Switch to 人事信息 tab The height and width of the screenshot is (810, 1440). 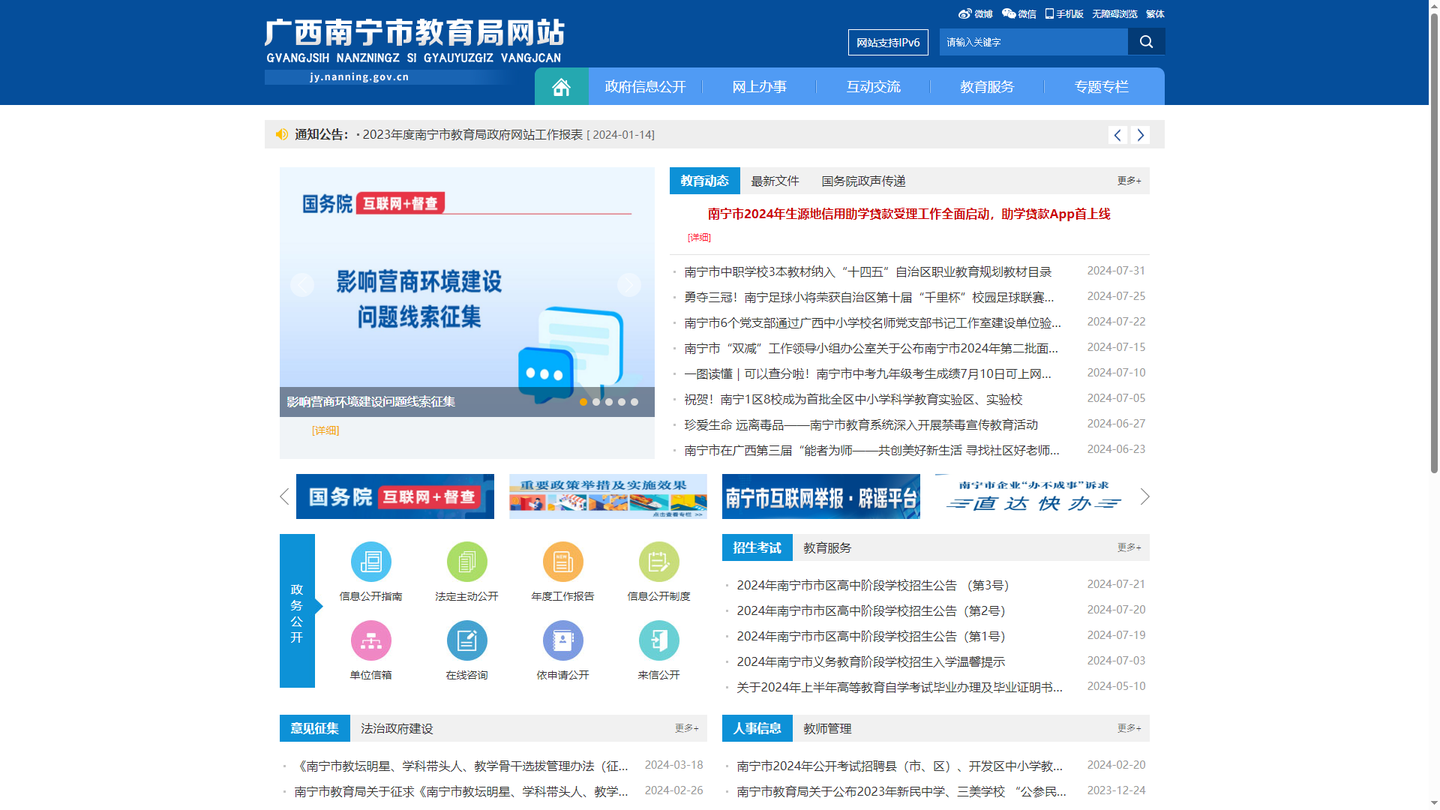pos(757,729)
